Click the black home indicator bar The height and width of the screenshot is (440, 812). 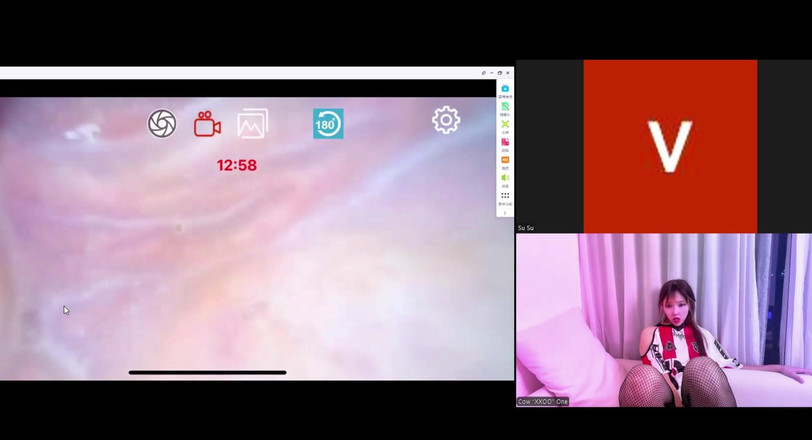point(207,372)
